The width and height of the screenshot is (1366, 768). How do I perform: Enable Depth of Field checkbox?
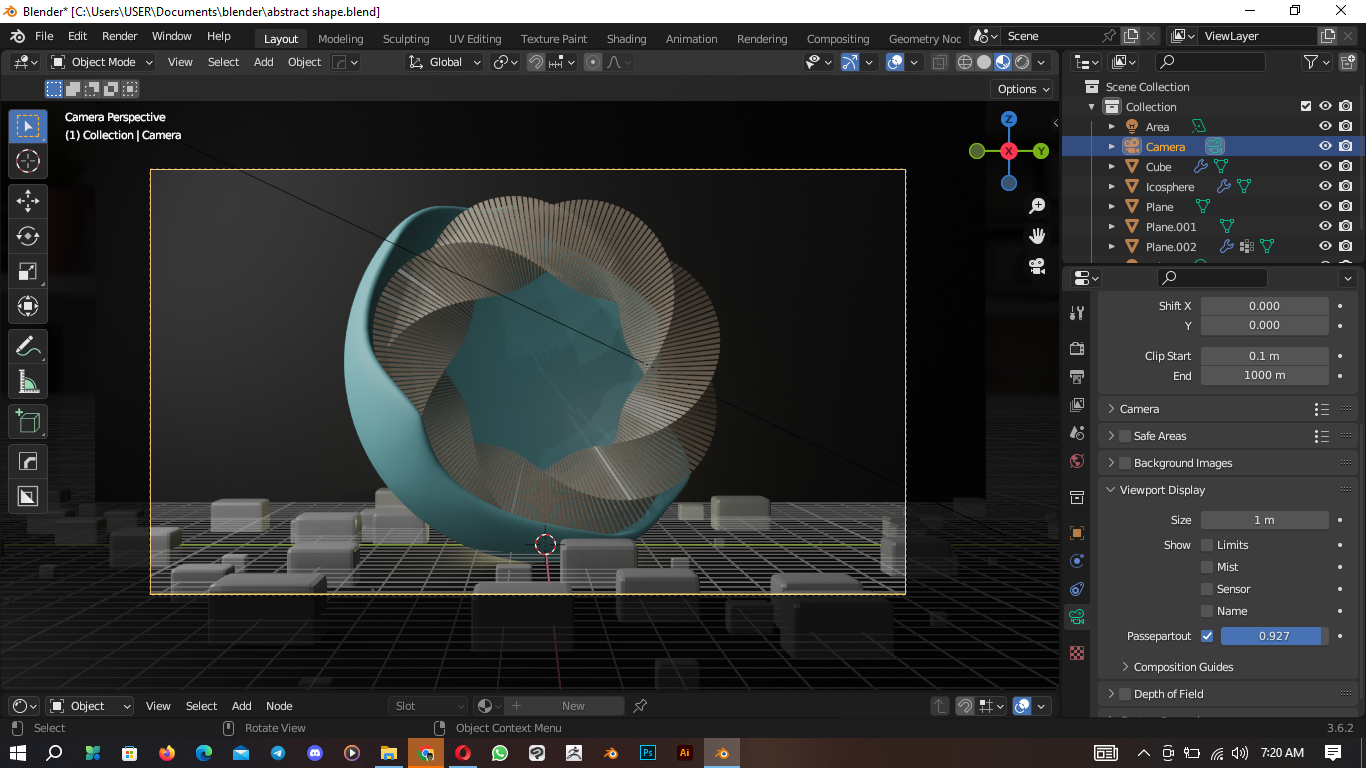[x=1125, y=694]
